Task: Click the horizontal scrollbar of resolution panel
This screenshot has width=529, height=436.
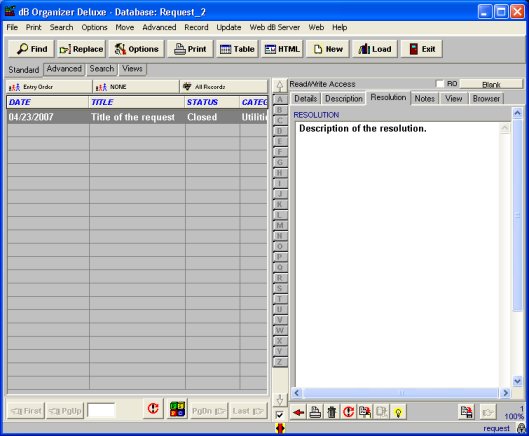Action: click(x=400, y=393)
